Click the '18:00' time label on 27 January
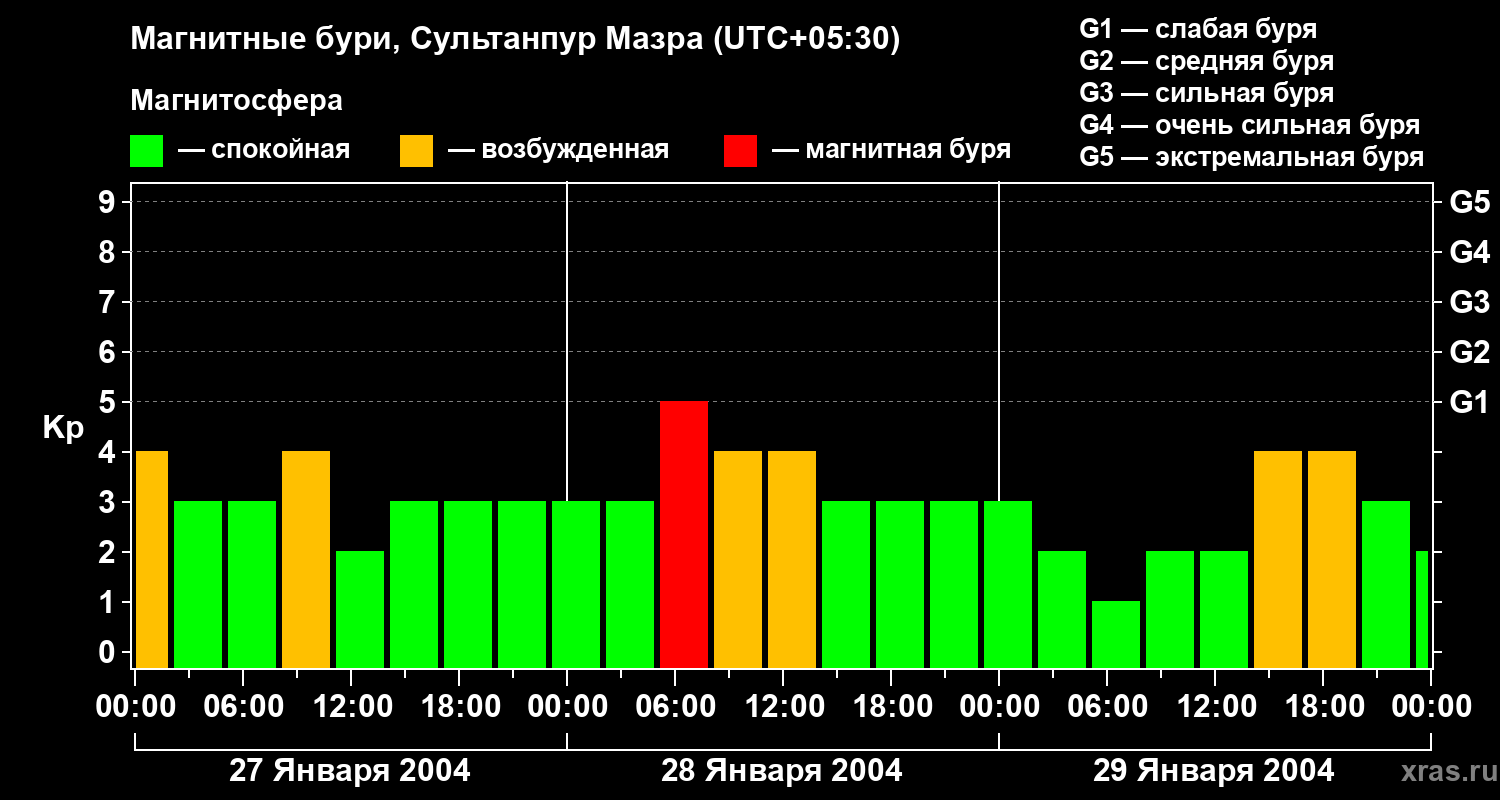Screen dimensions: 1500x800 pyautogui.click(x=459, y=707)
